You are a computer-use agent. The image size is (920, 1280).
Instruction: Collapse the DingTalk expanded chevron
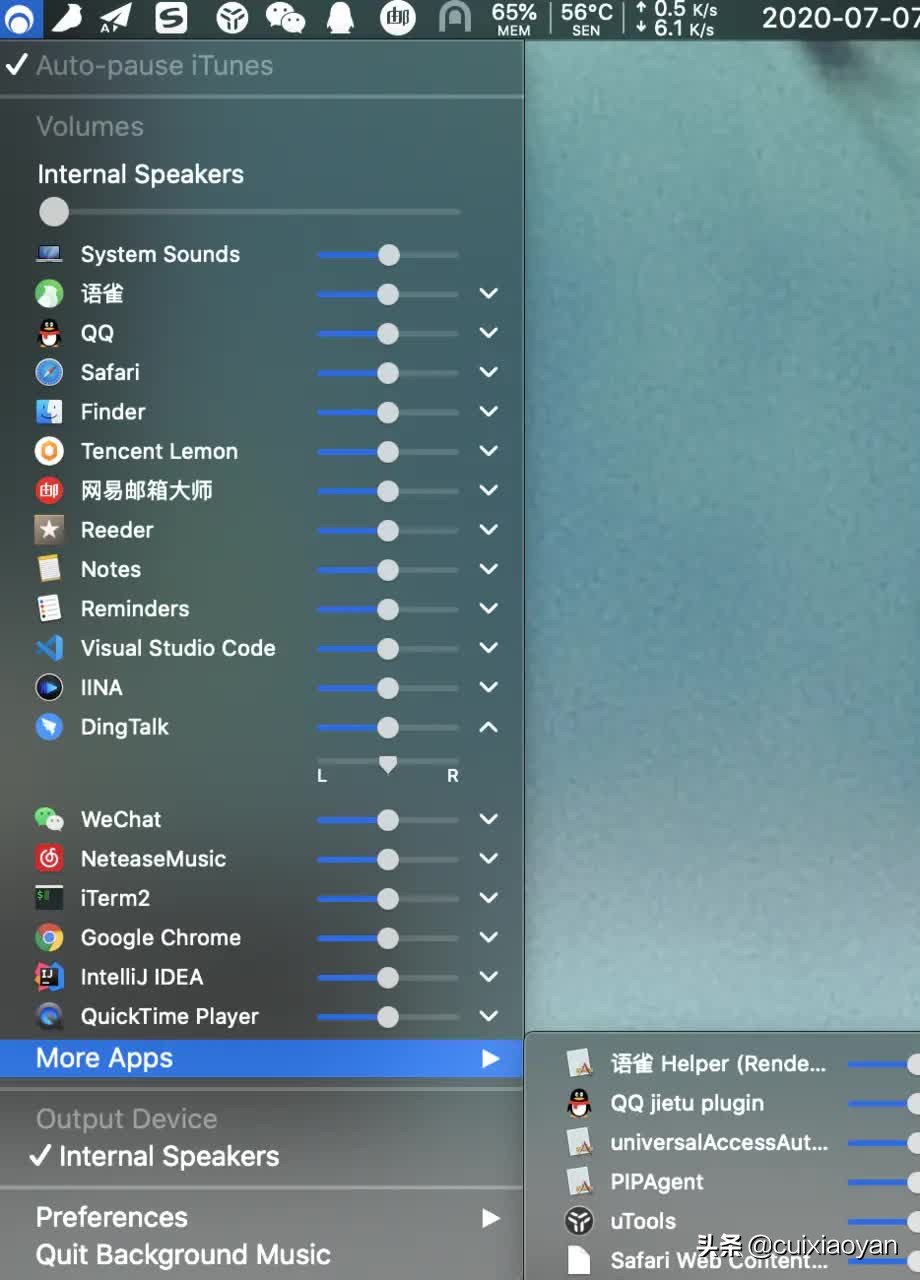[488, 727]
